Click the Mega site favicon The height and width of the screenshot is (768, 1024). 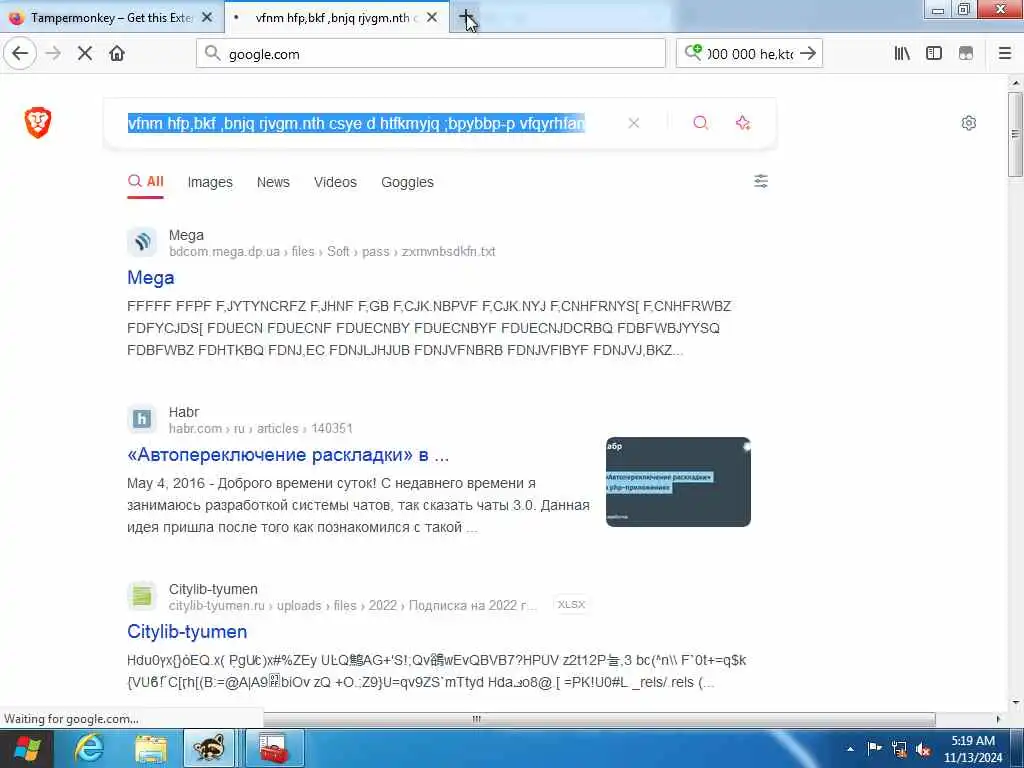(x=142, y=242)
